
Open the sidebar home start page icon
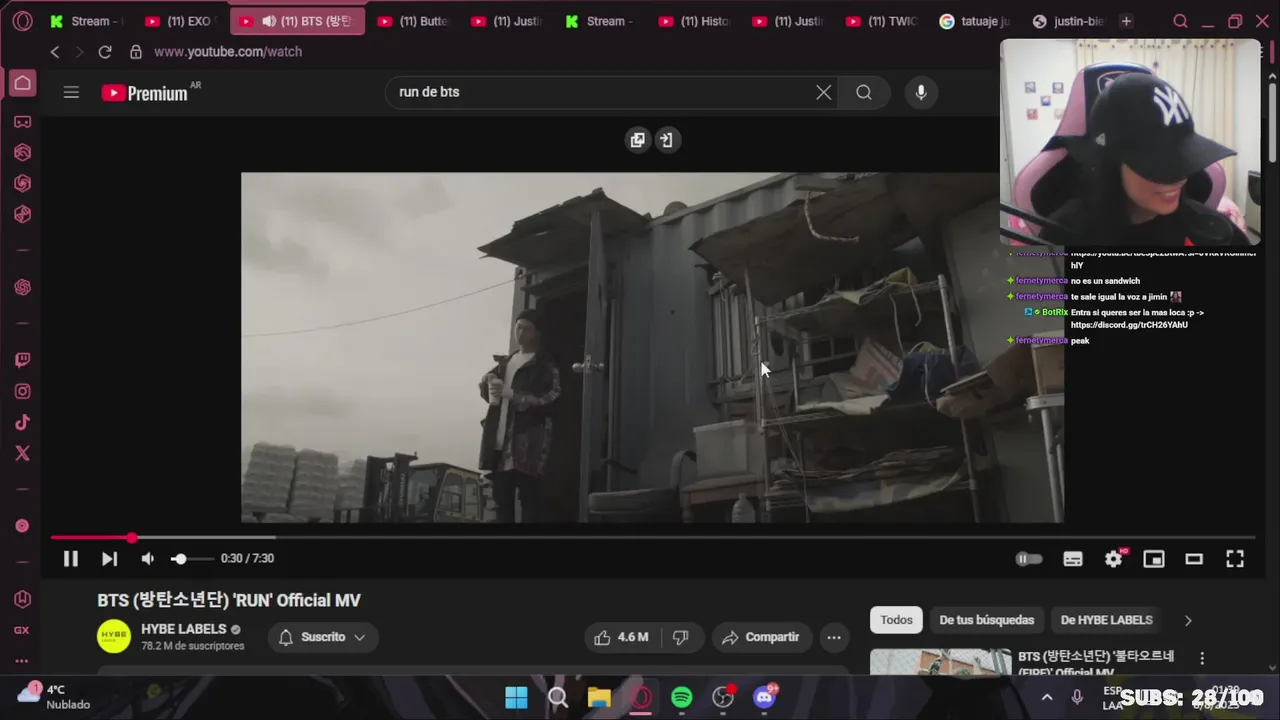(x=22, y=83)
